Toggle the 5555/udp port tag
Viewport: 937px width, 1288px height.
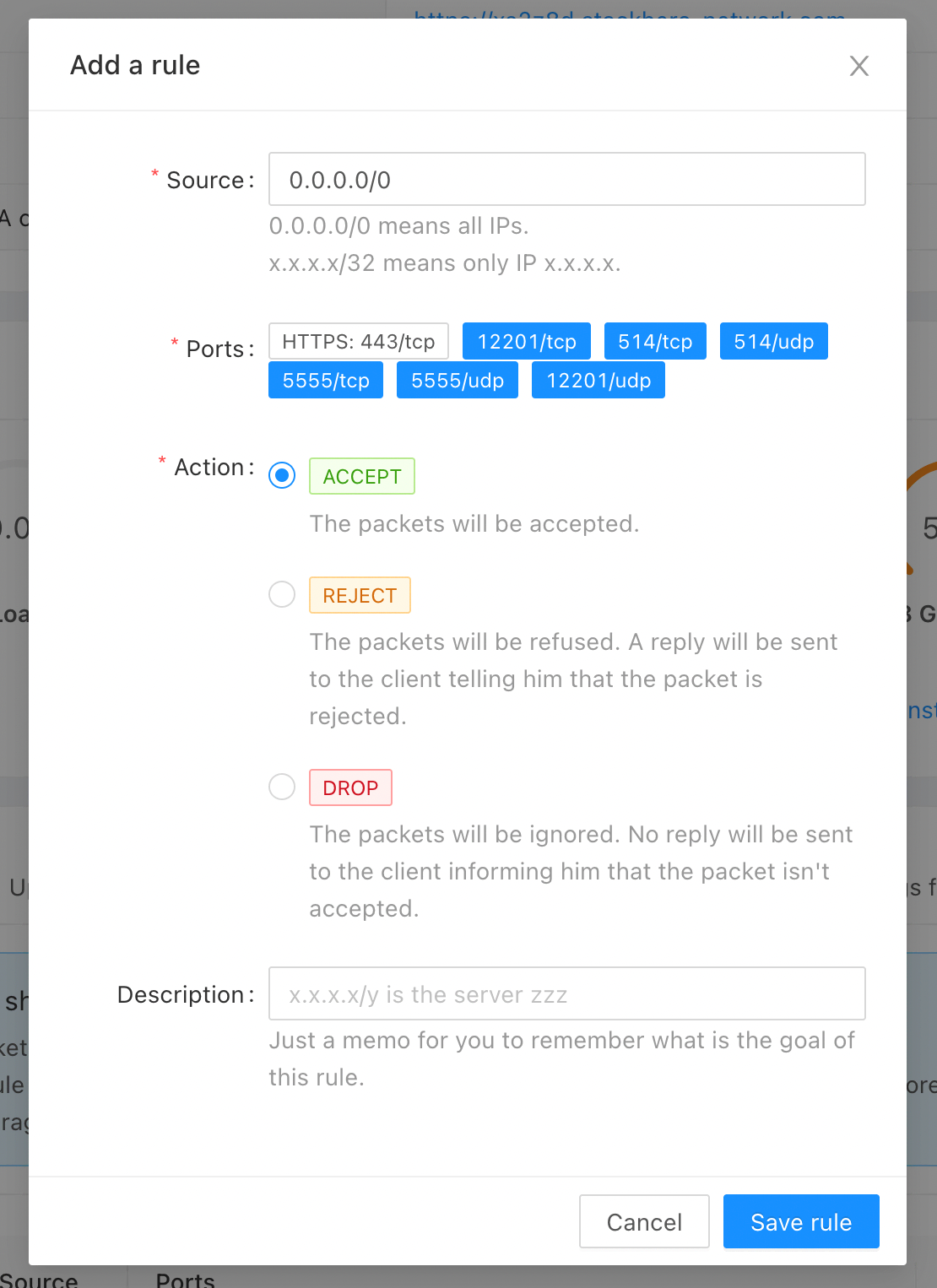(x=458, y=380)
